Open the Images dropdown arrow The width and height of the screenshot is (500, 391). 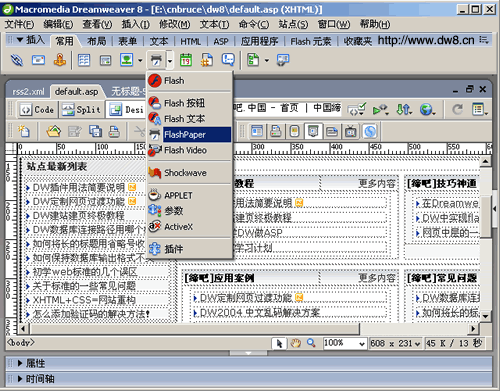(140, 61)
